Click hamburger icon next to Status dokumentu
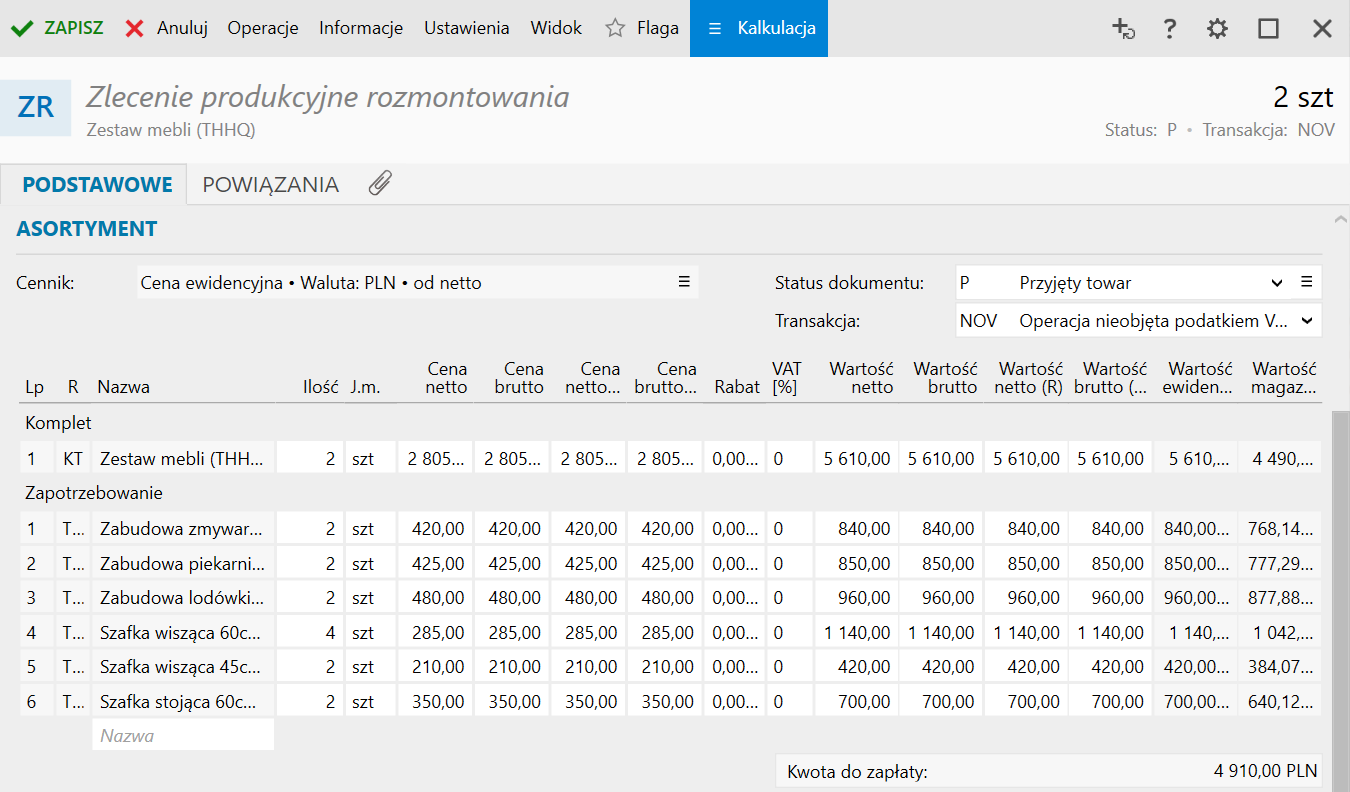Image resolution: width=1350 pixels, height=792 pixels. click(x=1306, y=282)
